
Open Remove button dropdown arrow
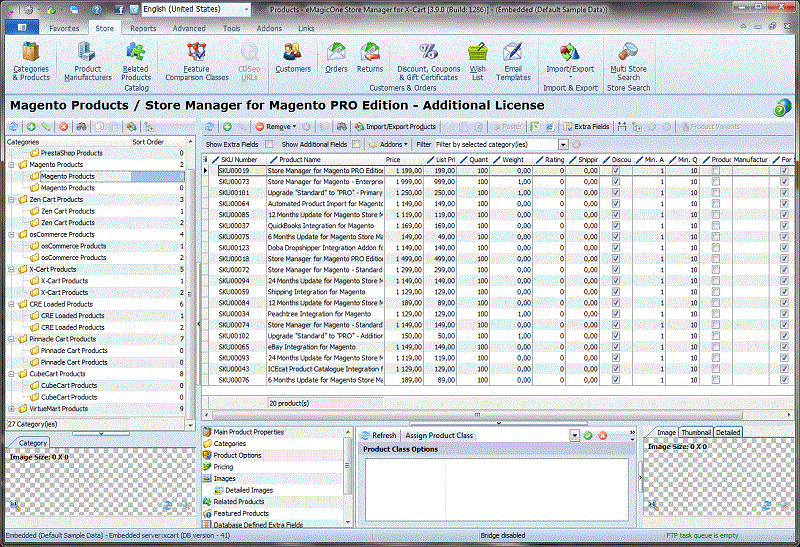tap(294, 127)
